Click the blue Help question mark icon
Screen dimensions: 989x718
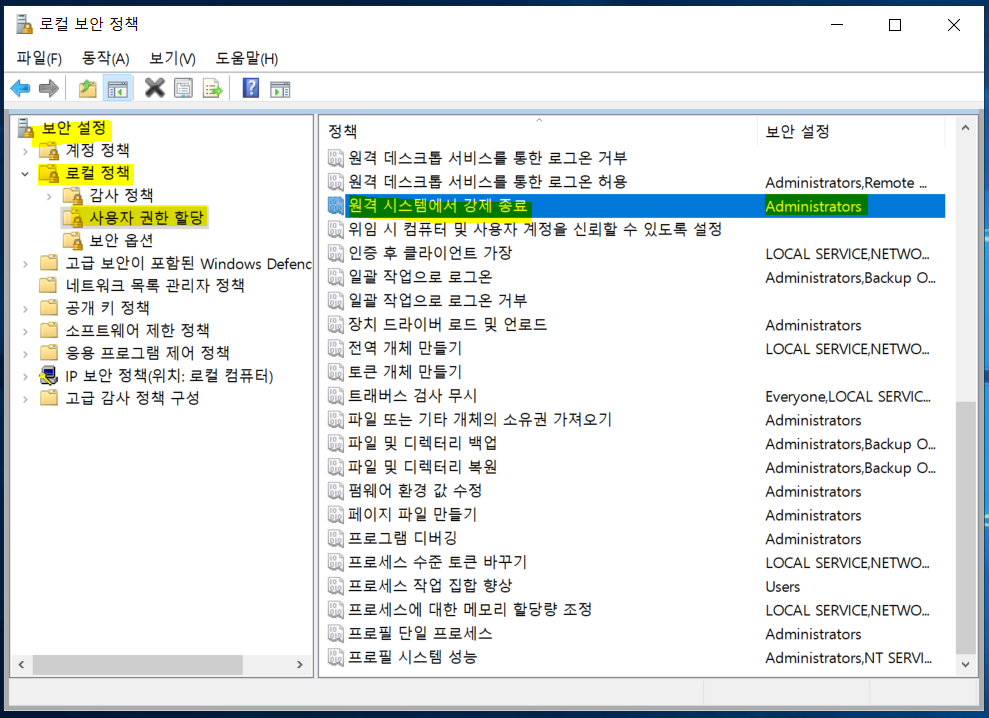click(250, 88)
